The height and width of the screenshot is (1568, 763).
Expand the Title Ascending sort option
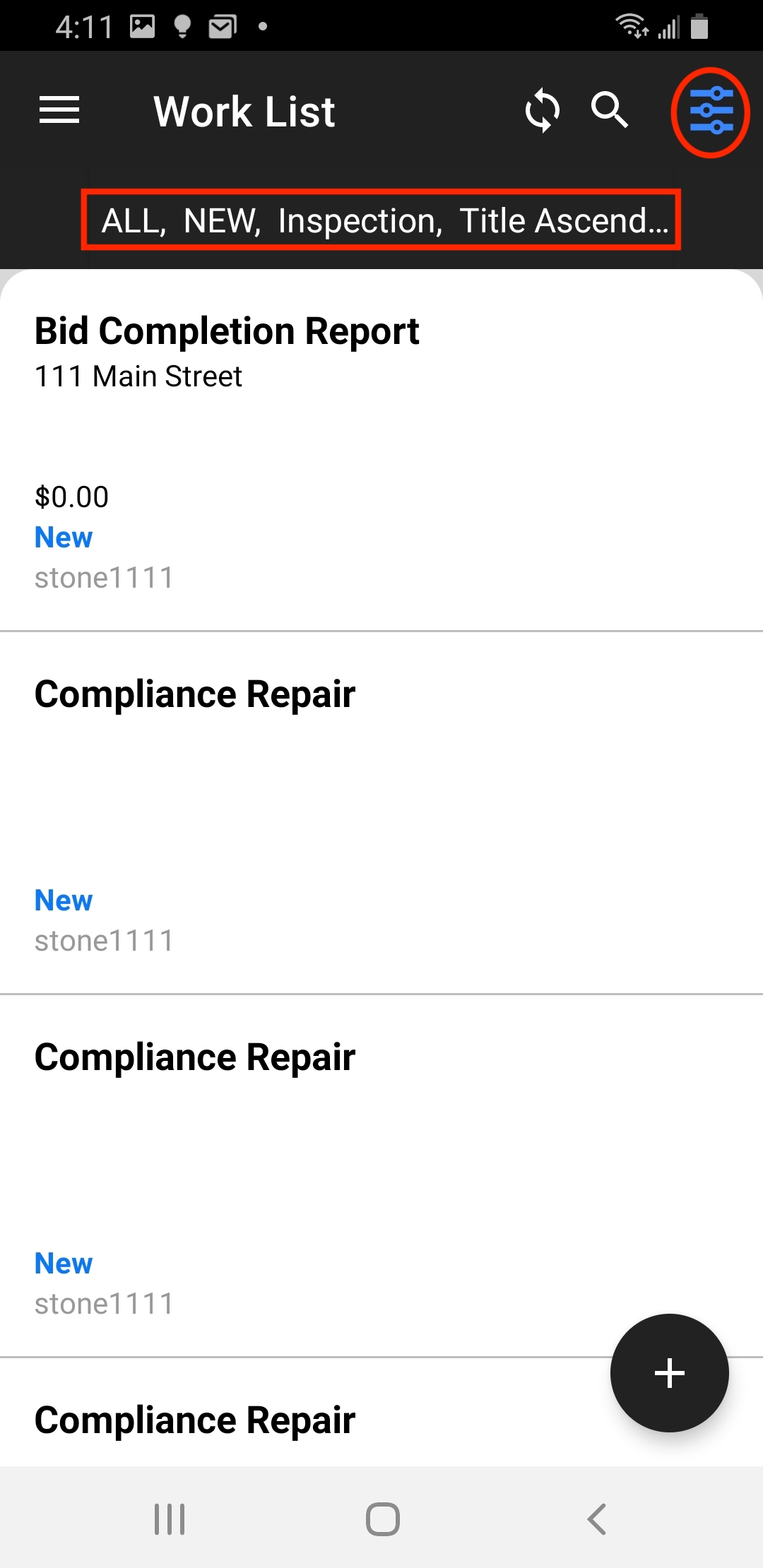(x=565, y=220)
